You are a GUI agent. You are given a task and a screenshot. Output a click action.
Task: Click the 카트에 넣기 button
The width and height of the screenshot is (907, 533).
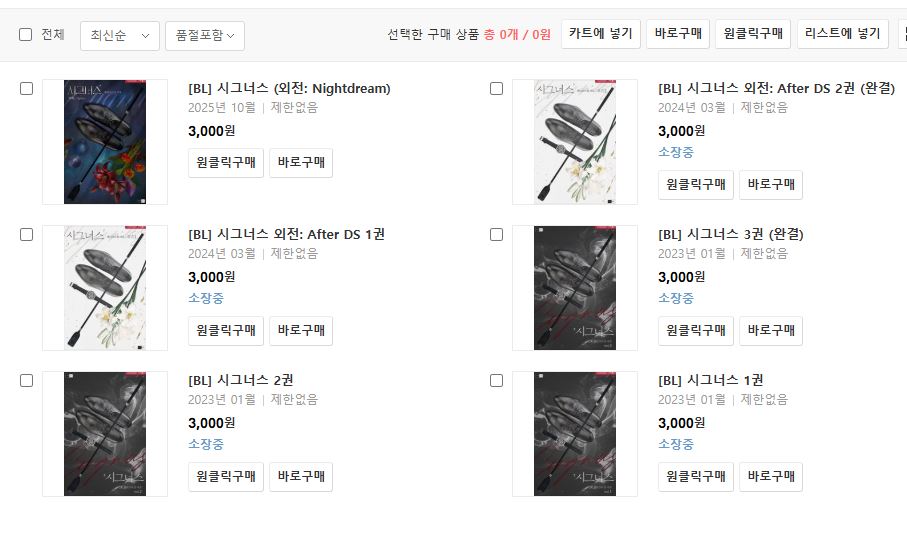pos(600,34)
